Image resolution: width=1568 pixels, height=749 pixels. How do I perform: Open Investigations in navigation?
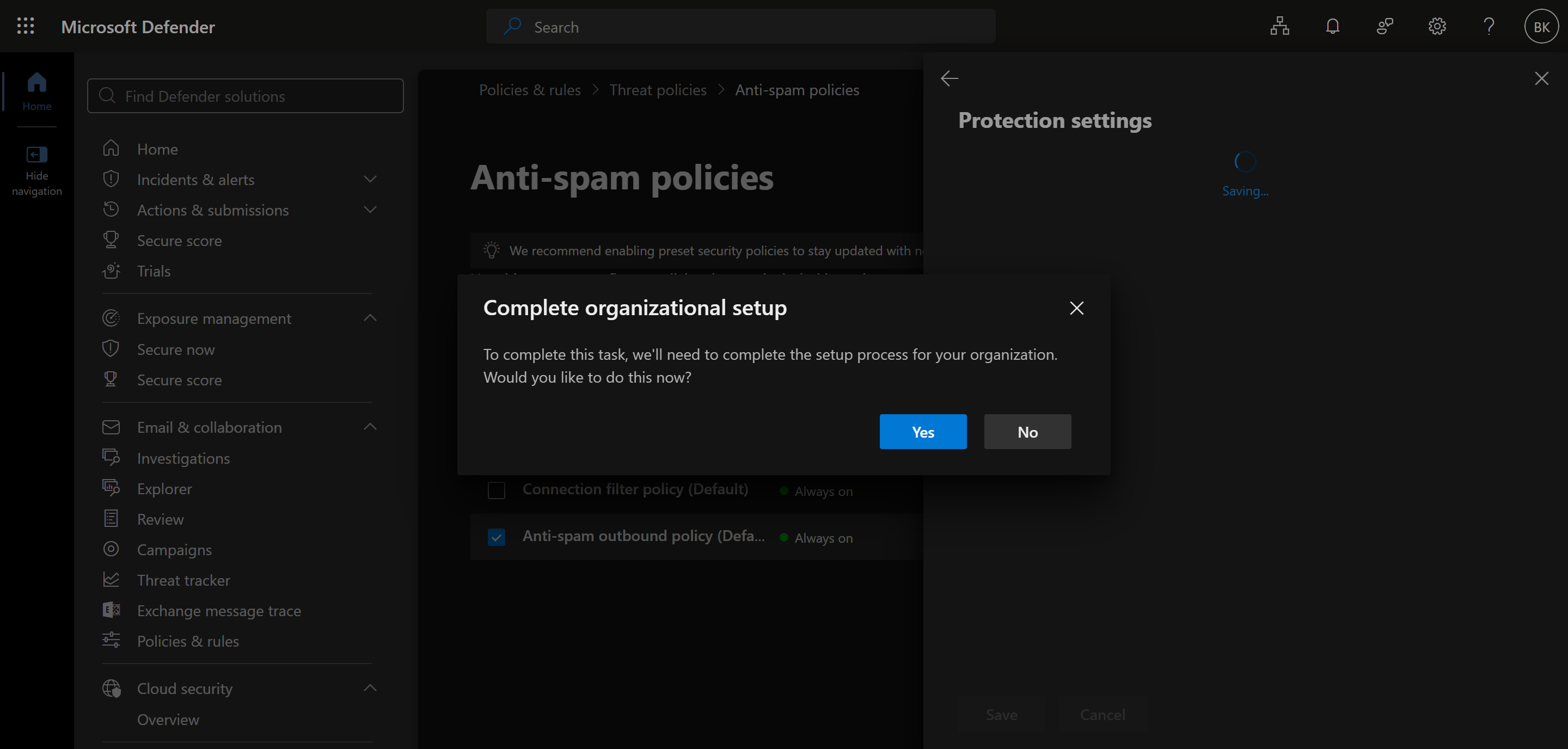point(183,458)
